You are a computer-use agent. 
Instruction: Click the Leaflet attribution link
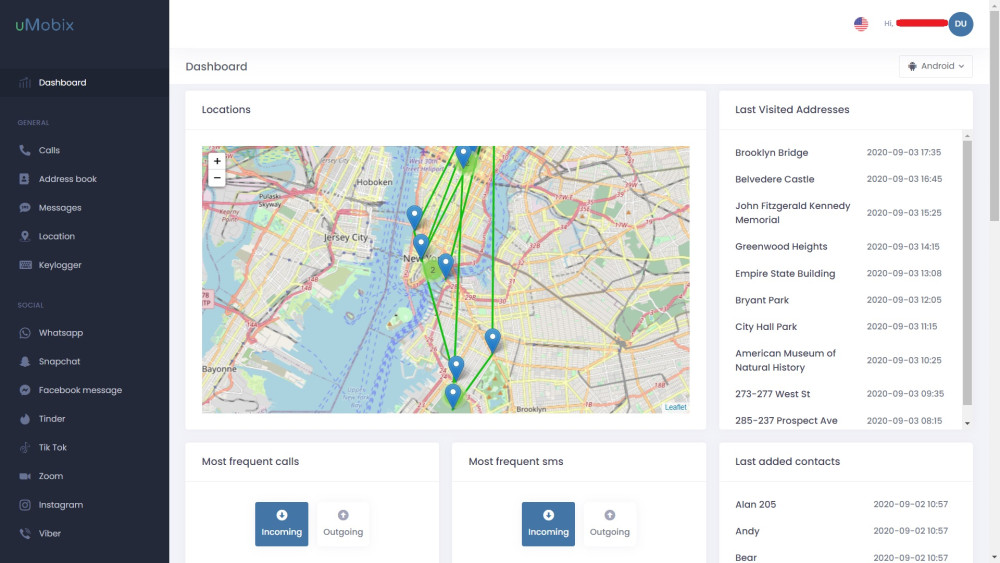tap(676, 407)
